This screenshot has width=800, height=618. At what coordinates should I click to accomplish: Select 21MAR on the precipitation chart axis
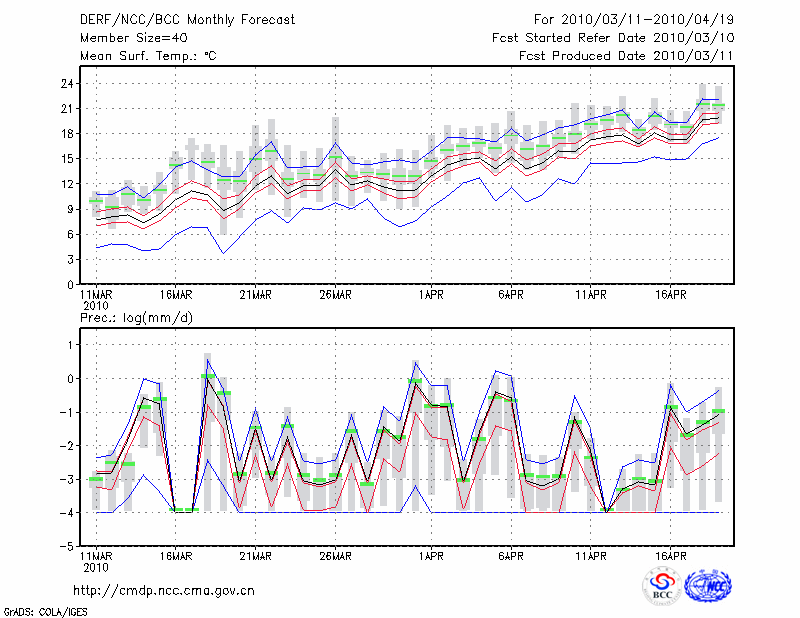255,556
